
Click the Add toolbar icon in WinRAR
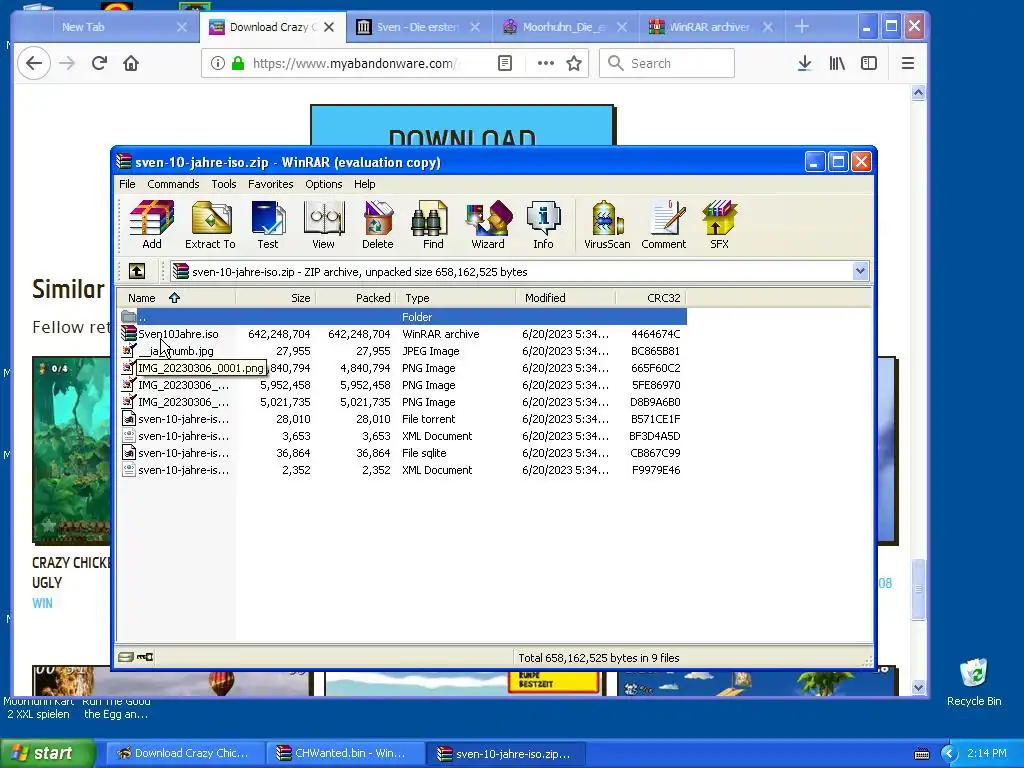[152, 225]
